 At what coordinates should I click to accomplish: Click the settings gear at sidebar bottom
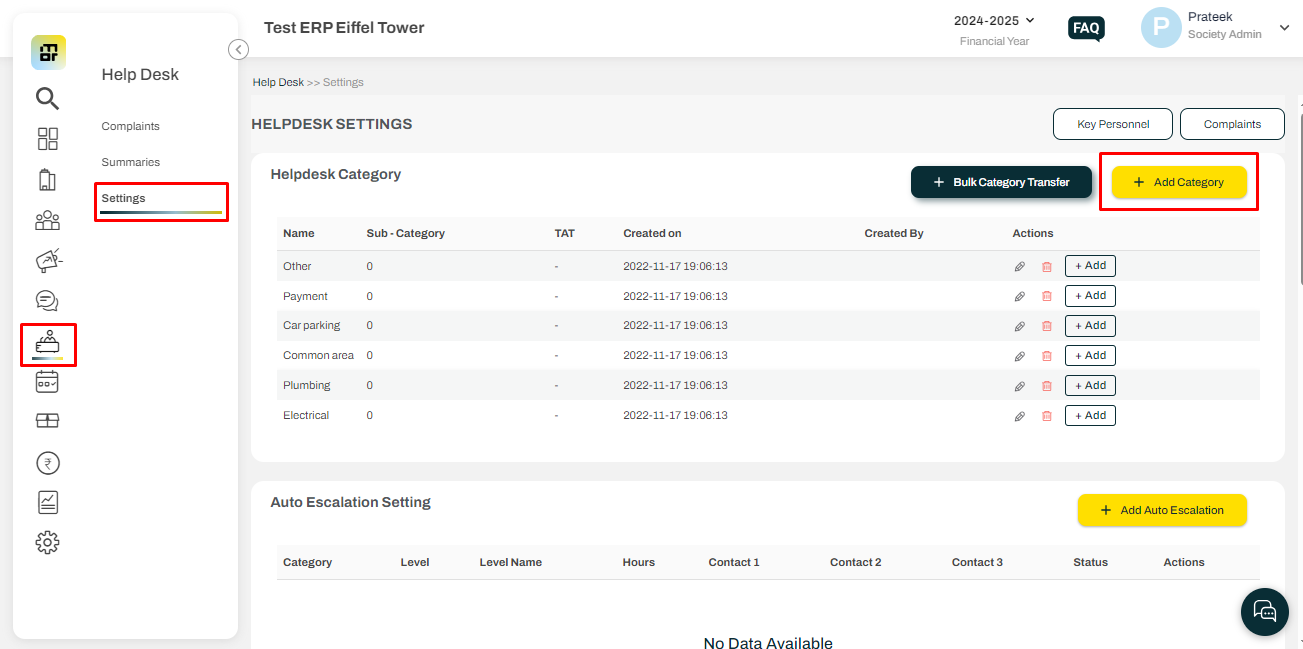(x=46, y=541)
